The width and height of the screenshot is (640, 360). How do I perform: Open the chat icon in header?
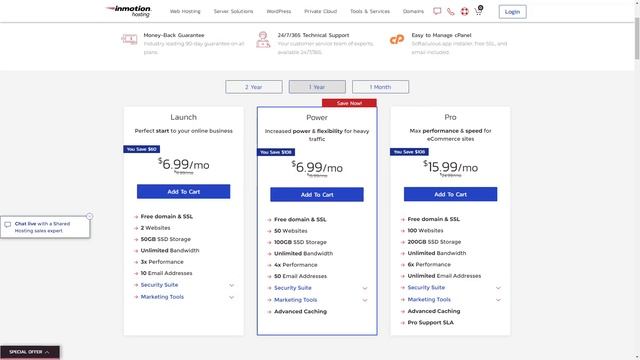[437, 11]
